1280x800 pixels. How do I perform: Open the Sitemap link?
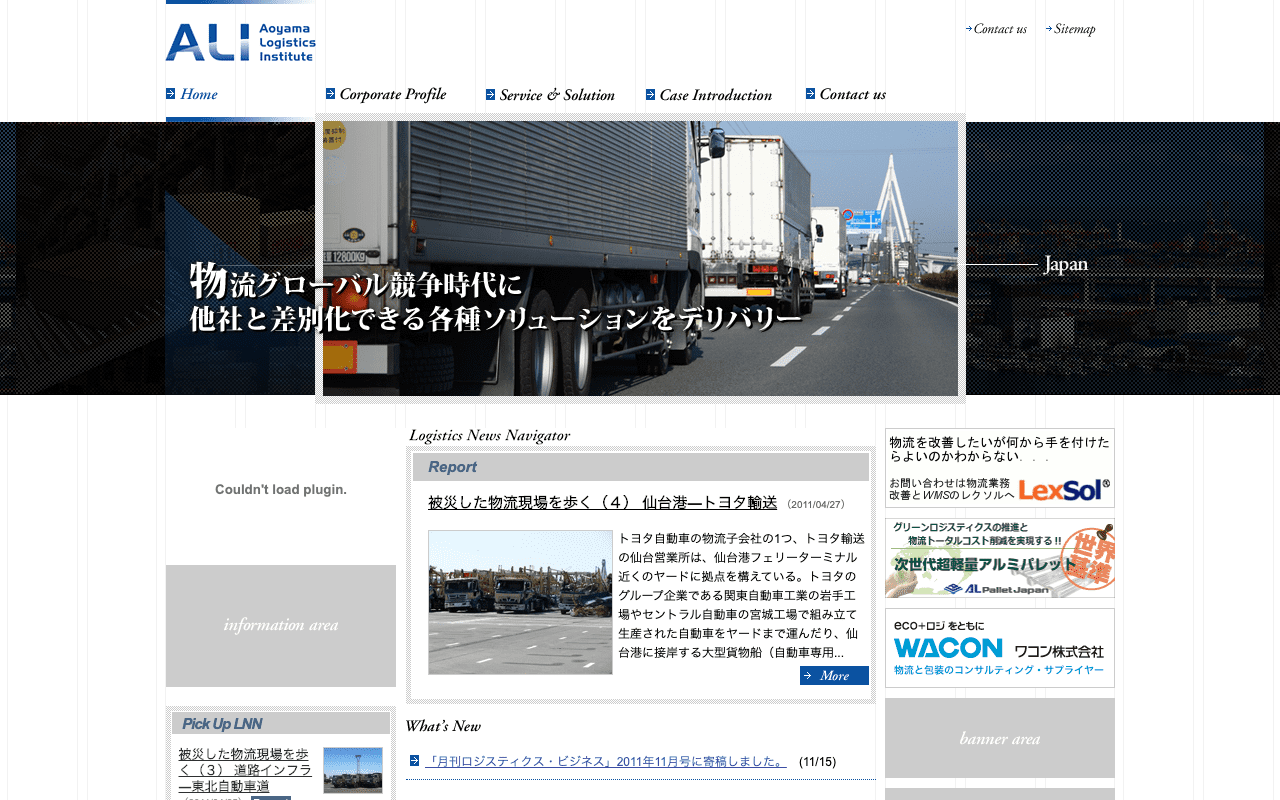1074,29
